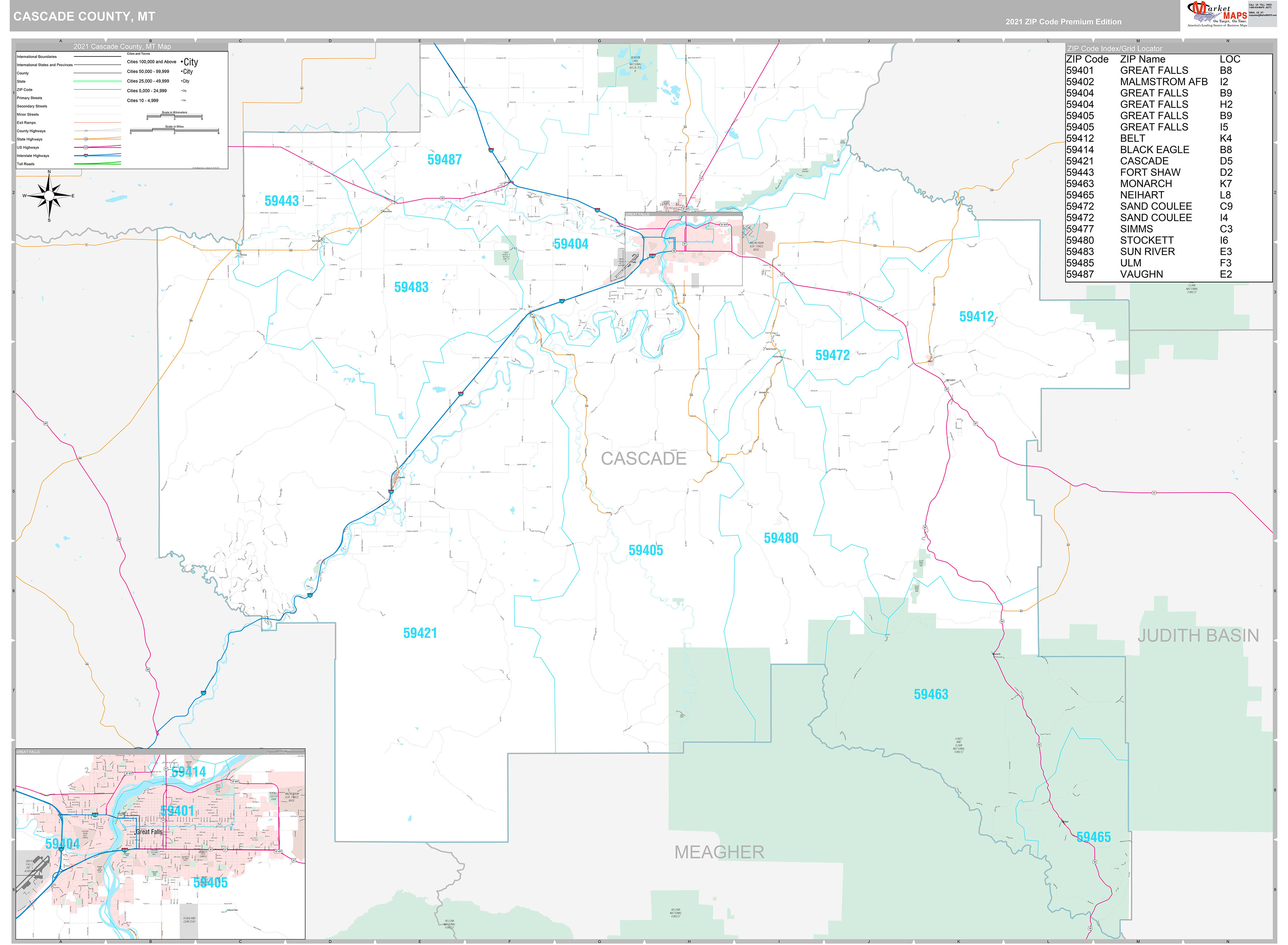Click the State Highways legend entry

[69, 139]
